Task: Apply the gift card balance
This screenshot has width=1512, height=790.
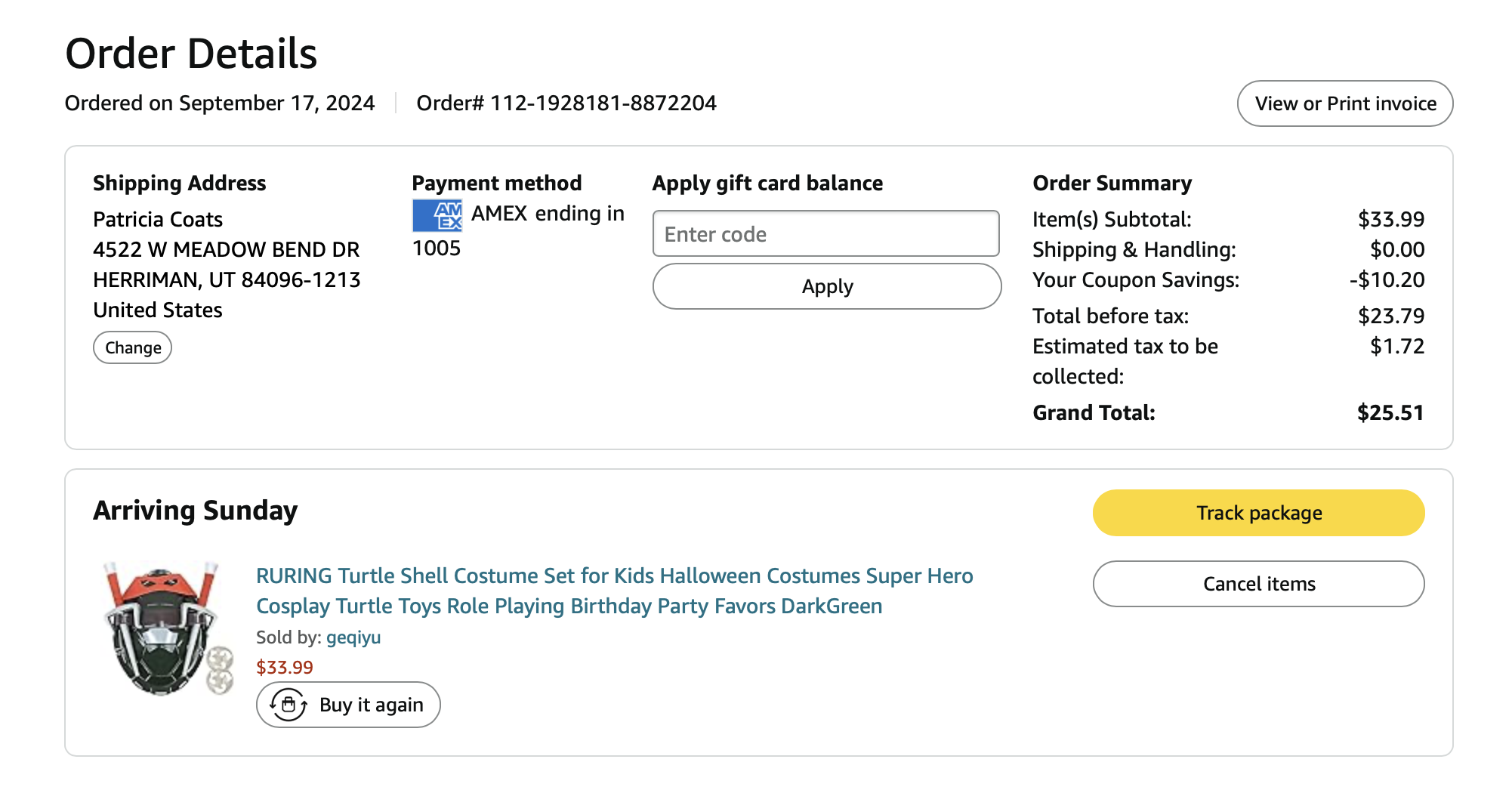Action: click(826, 286)
